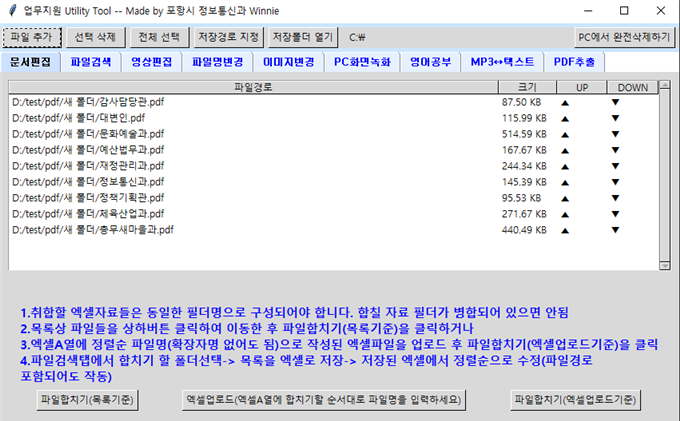Viewport: 680px width, 421px height.
Task: Click down arrow for 감사담당관.pdf row
Action: pos(616,102)
